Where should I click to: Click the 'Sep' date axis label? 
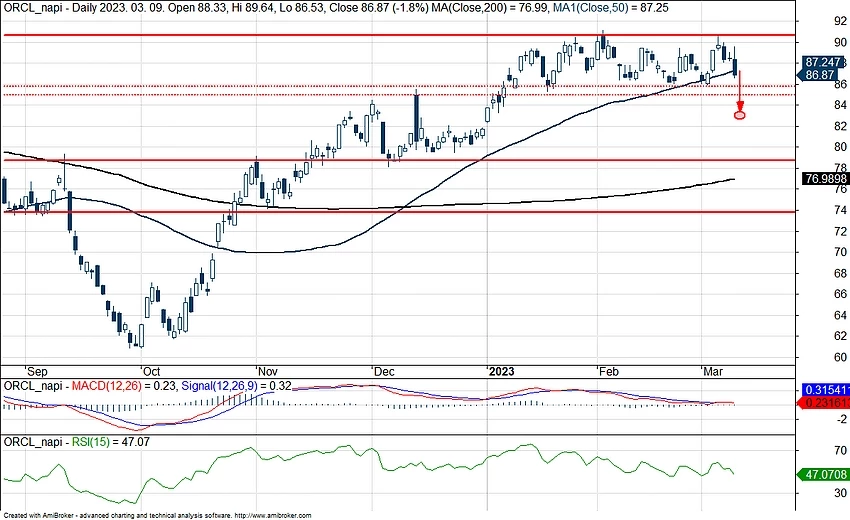(x=37, y=371)
